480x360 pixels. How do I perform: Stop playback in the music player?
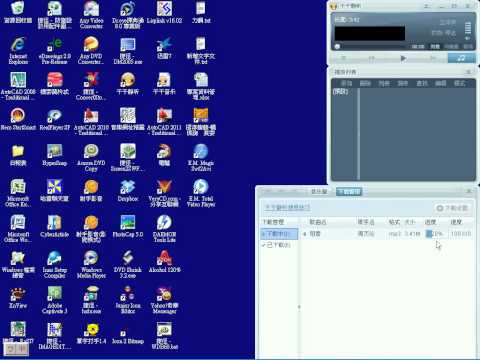point(343,58)
